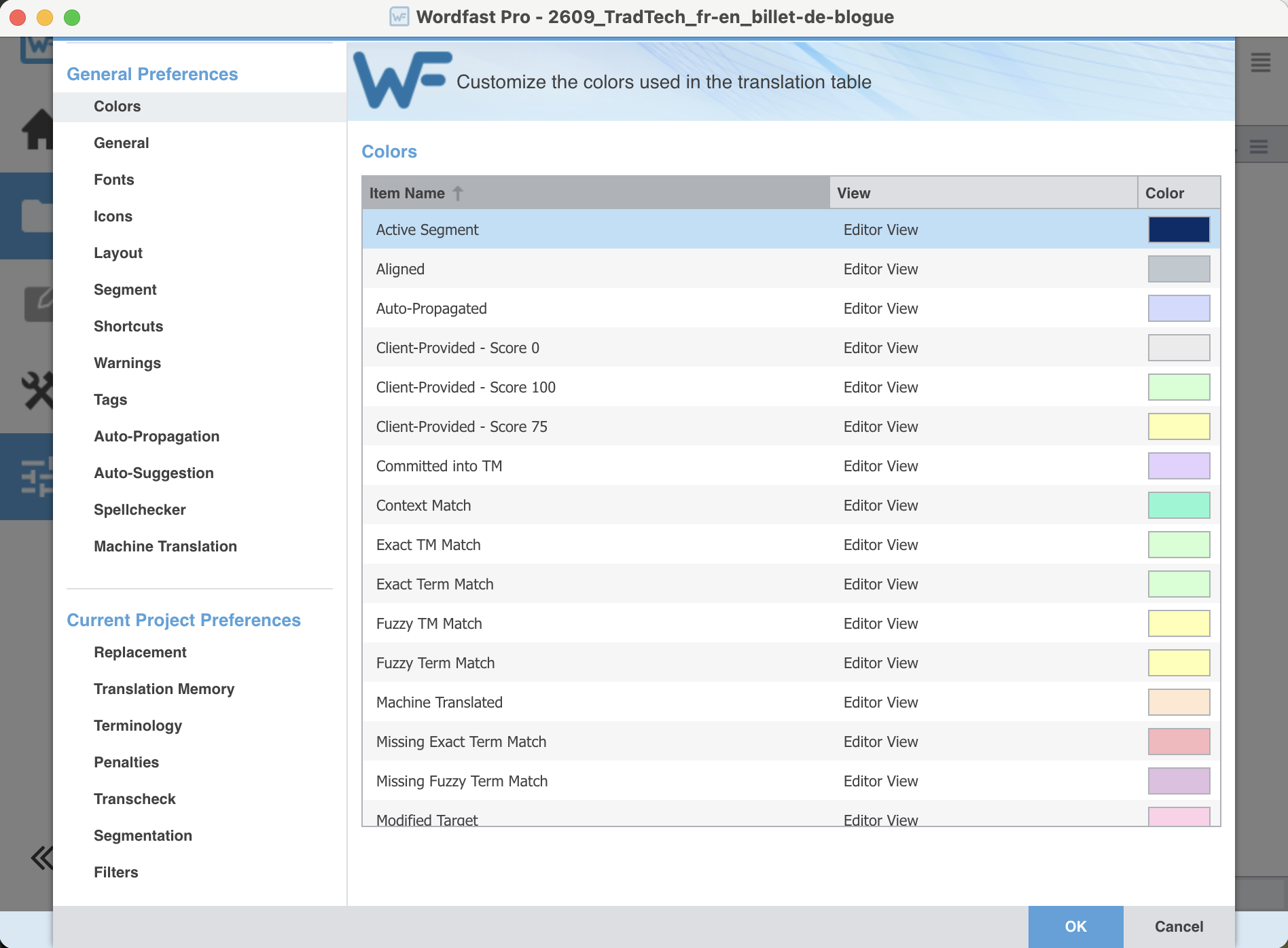Select Icons preferences item
The height and width of the screenshot is (948, 1288).
[113, 217]
